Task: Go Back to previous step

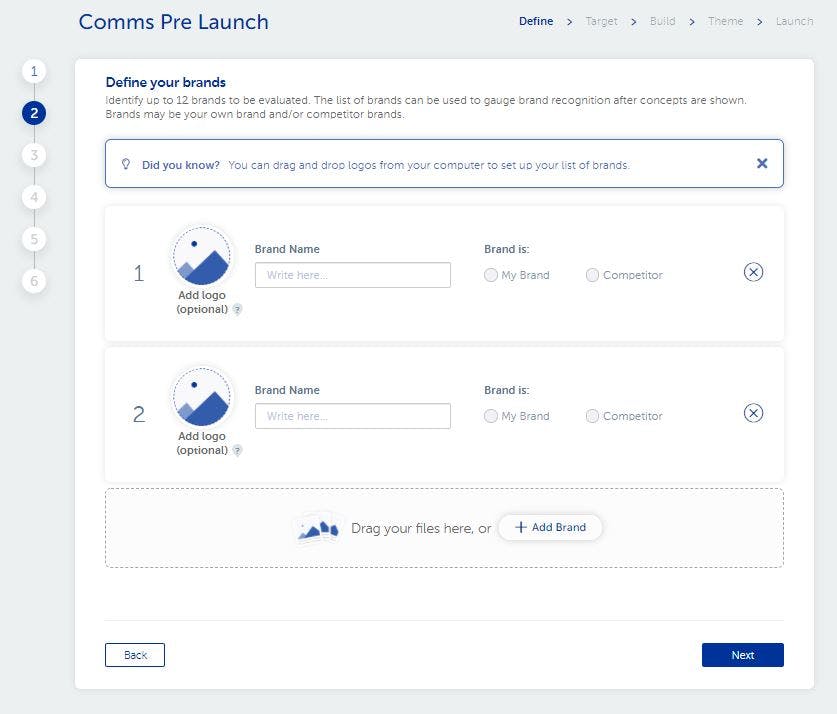Action: 135,655
